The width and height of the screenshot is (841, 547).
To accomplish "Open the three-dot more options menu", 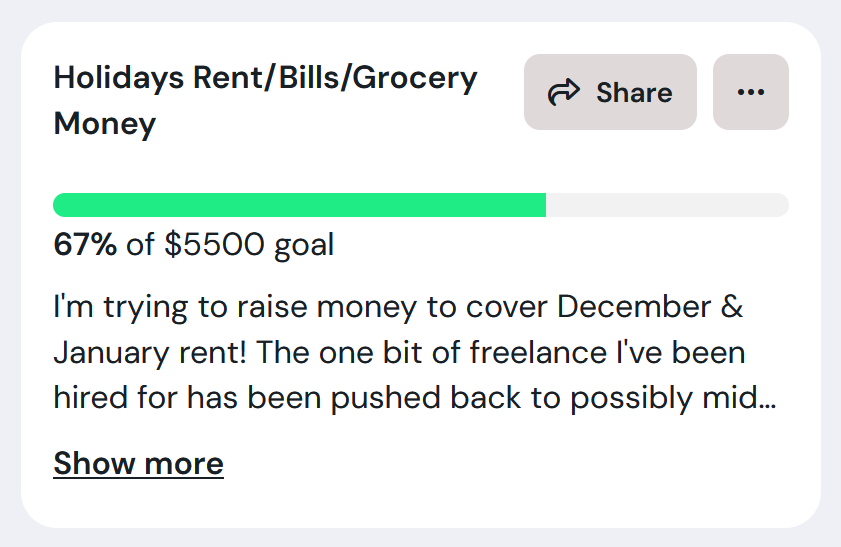I will [750, 92].
